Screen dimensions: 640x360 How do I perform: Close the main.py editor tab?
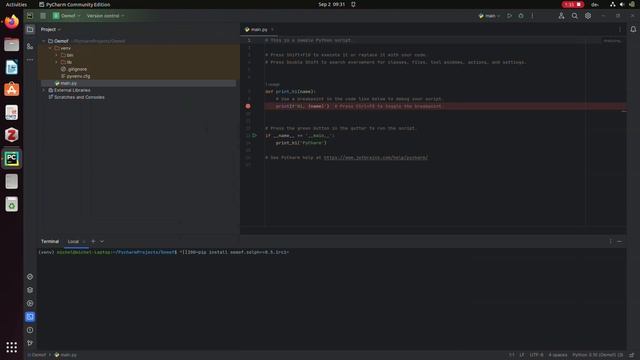click(x=272, y=29)
